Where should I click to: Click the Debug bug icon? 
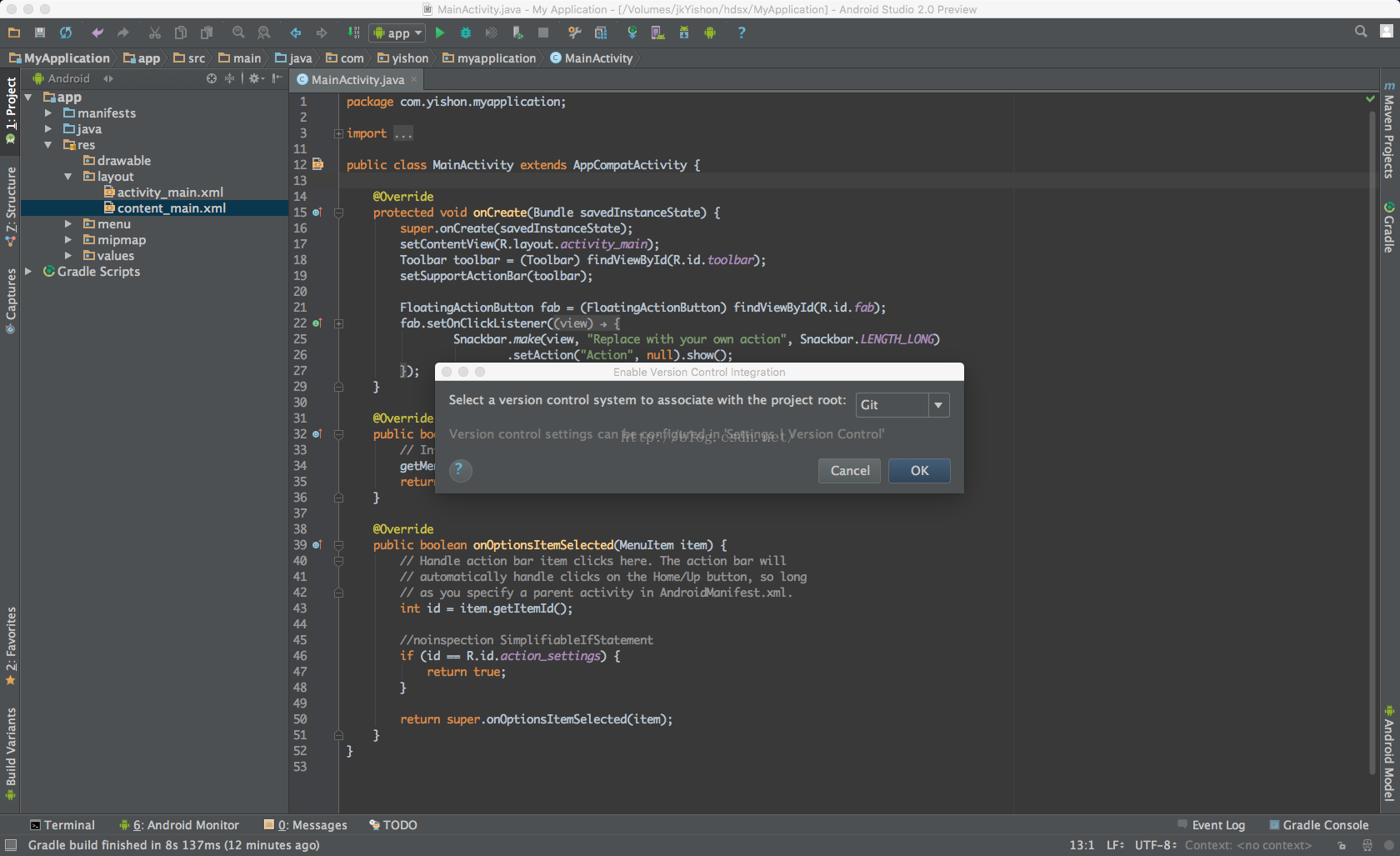click(466, 33)
